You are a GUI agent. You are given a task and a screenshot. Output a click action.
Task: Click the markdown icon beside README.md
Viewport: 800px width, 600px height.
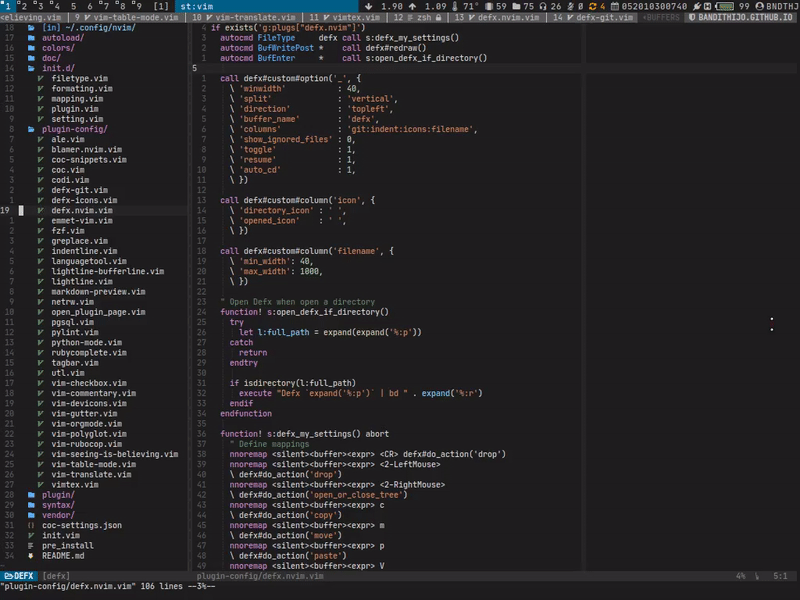click(x=31, y=555)
